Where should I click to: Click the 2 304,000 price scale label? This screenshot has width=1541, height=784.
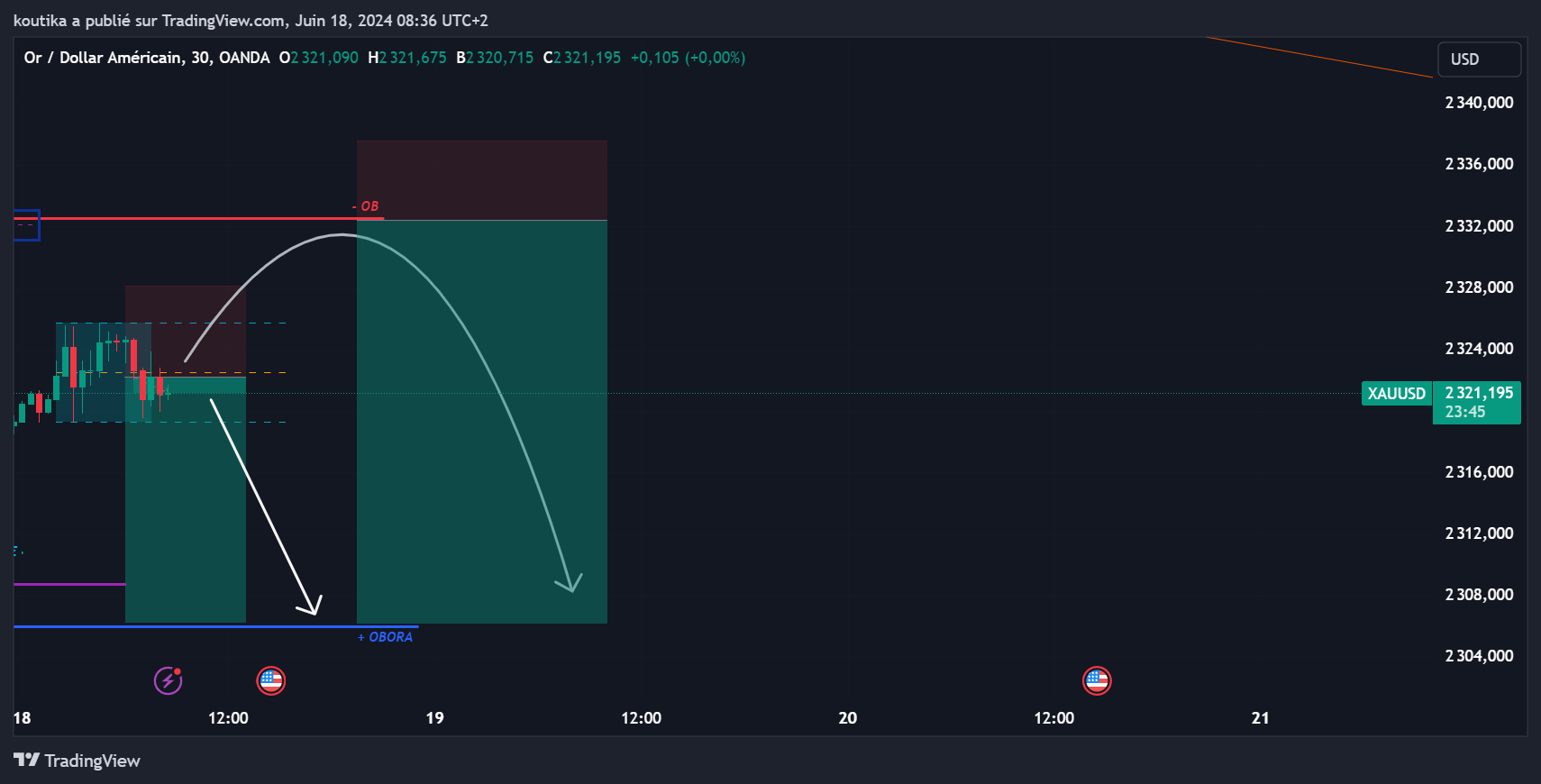(x=1479, y=656)
